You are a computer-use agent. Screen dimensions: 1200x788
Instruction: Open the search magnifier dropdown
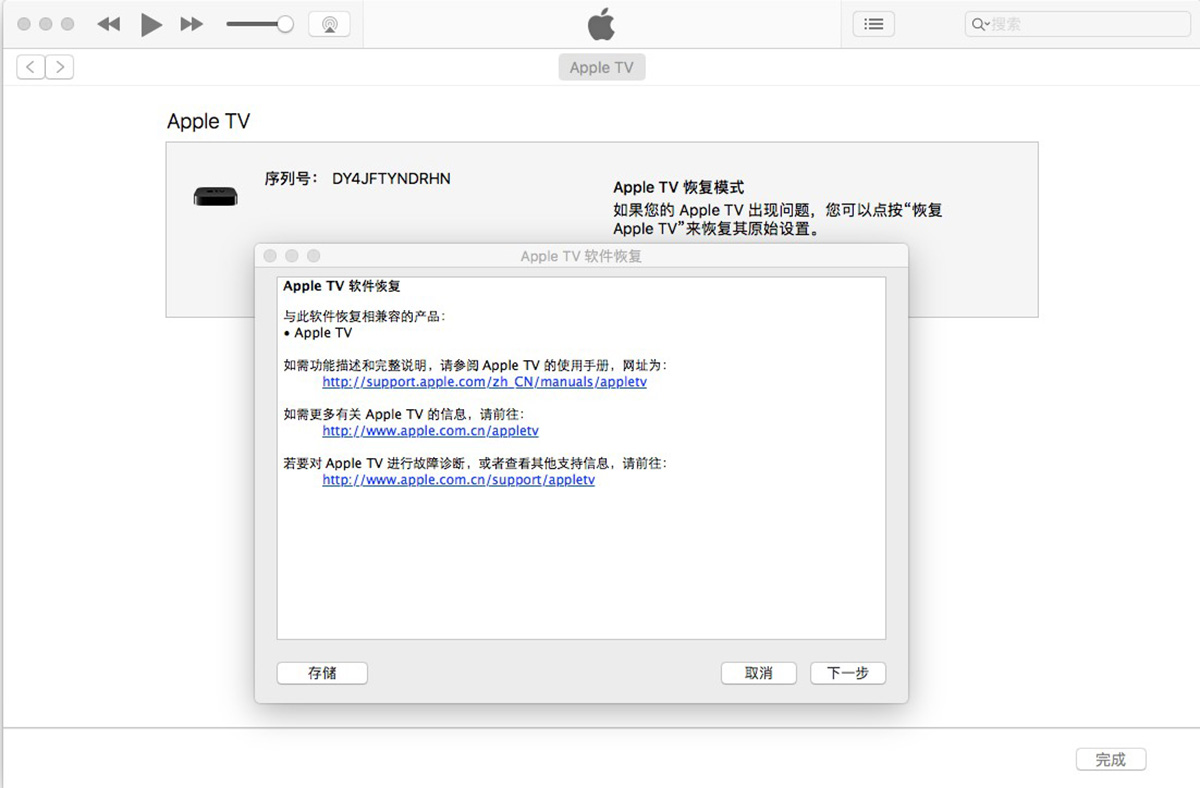[x=980, y=24]
